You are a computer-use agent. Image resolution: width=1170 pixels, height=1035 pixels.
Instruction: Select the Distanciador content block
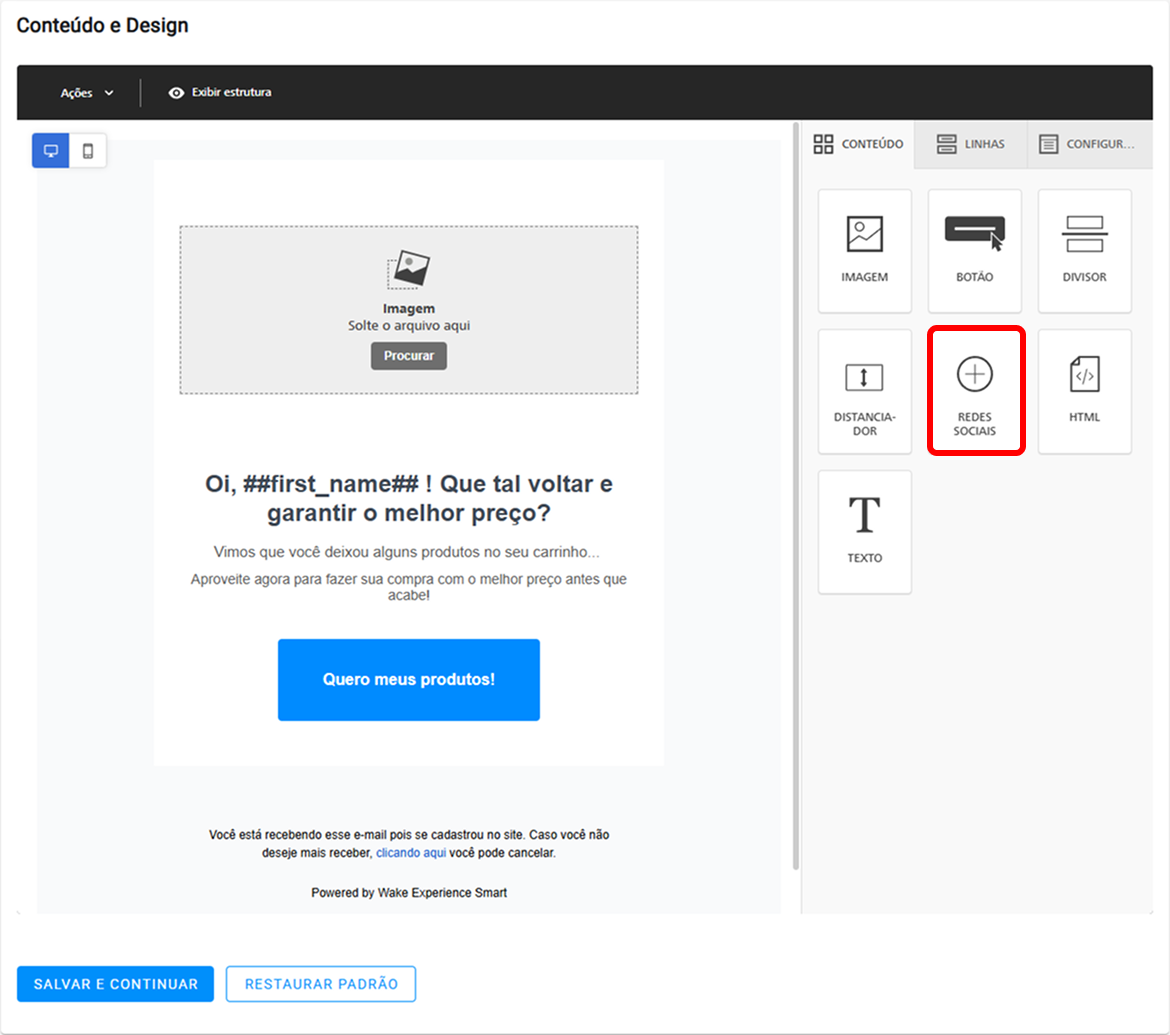click(864, 391)
